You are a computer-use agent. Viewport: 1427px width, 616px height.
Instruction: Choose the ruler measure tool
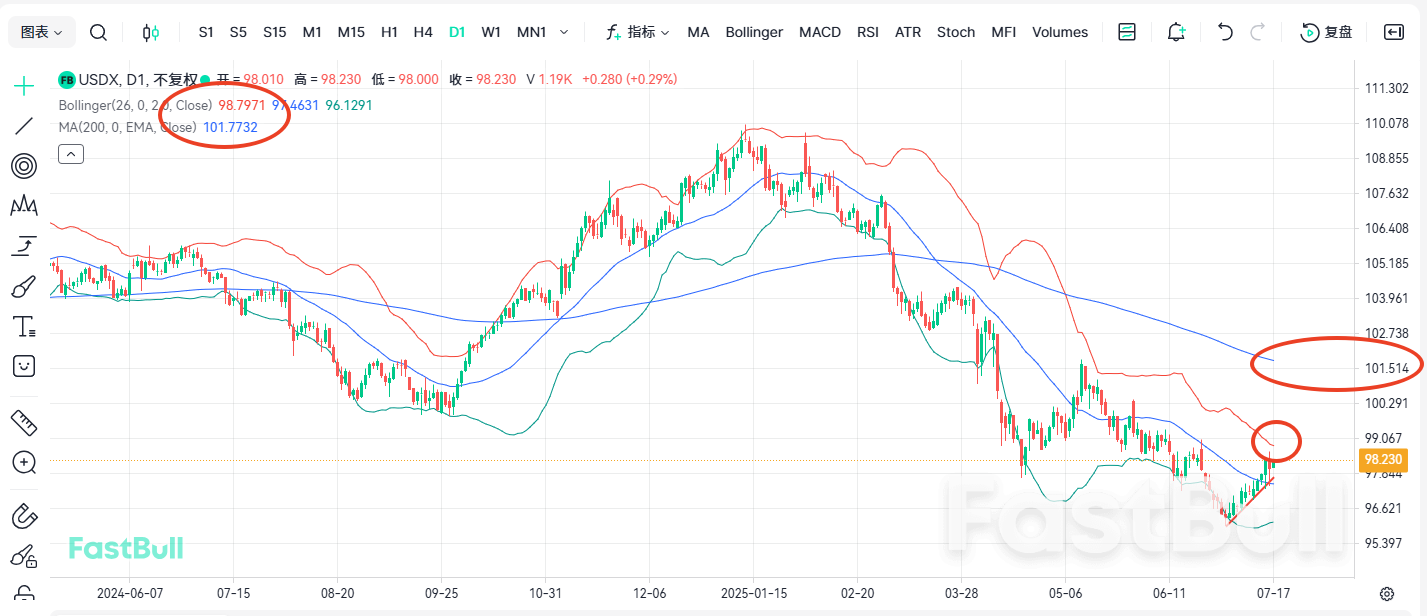(x=24, y=422)
